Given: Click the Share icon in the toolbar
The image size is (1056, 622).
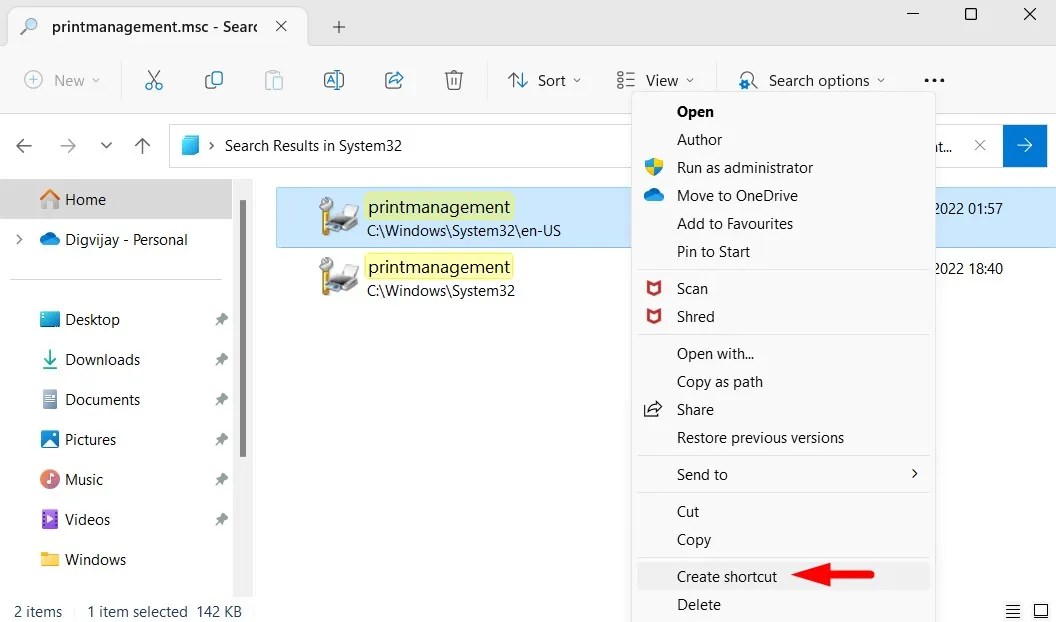Looking at the screenshot, I should [x=393, y=80].
